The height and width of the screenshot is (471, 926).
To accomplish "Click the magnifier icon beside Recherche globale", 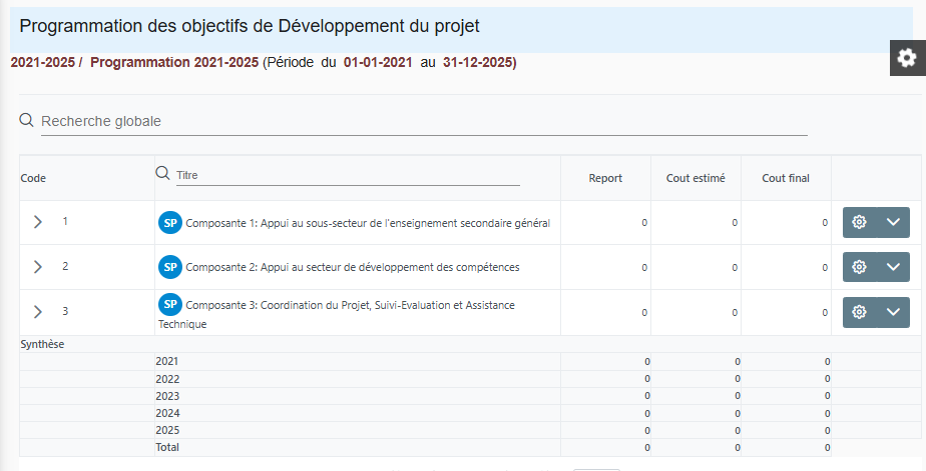I will pyautogui.click(x=27, y=120).
